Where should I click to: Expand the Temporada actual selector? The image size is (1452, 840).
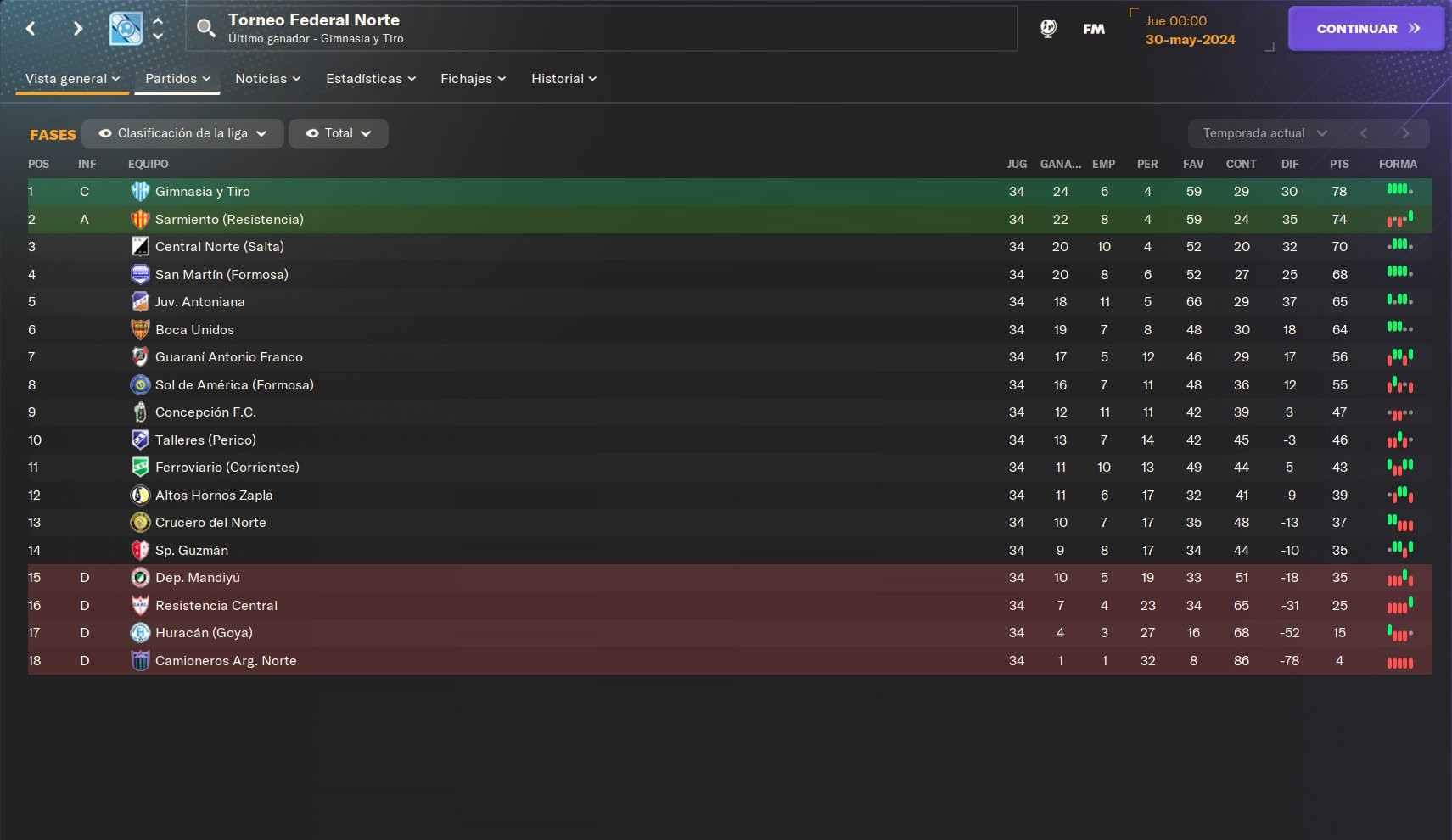1264,133
